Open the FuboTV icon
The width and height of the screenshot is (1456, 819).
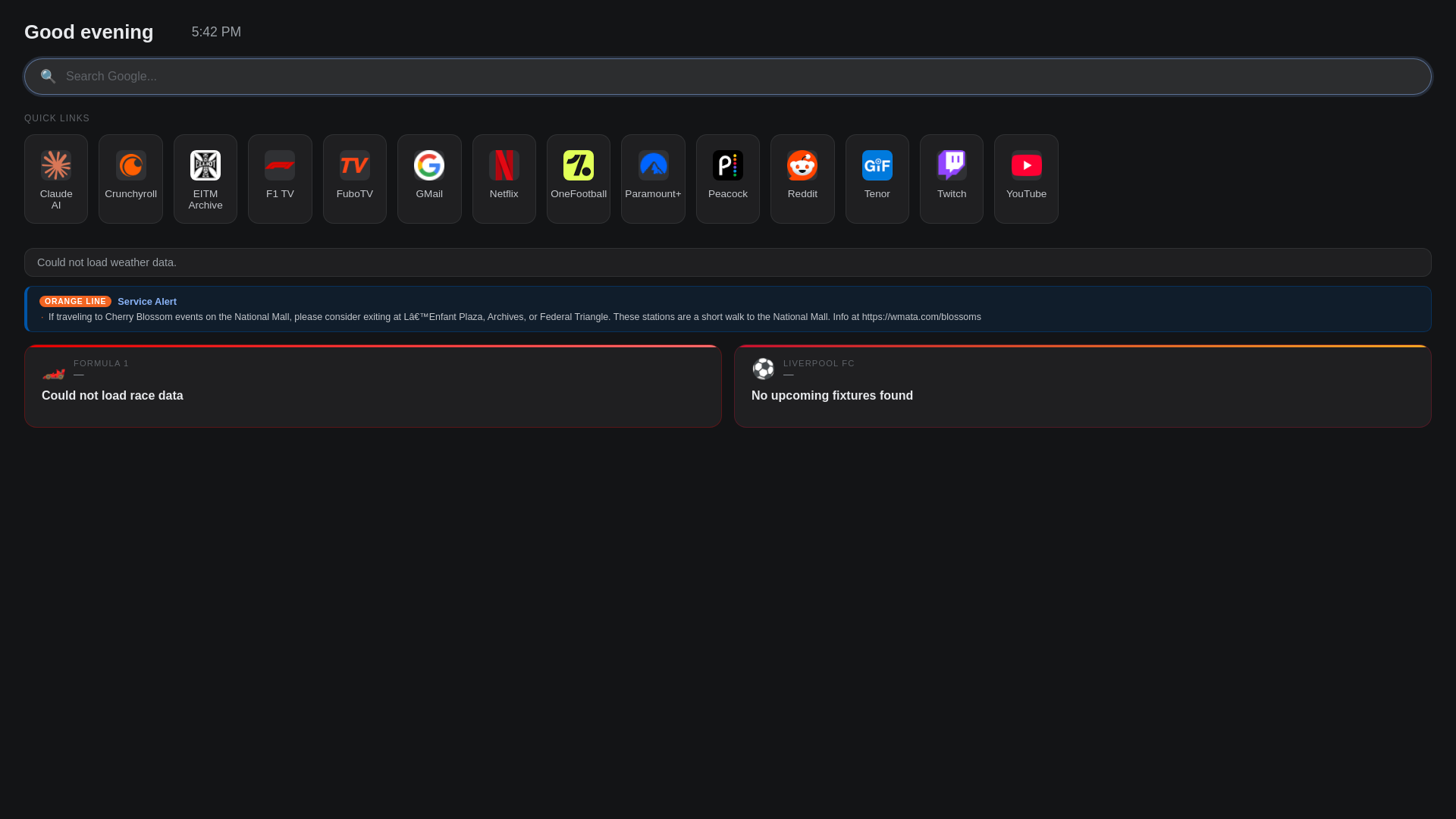pos(355,165)
